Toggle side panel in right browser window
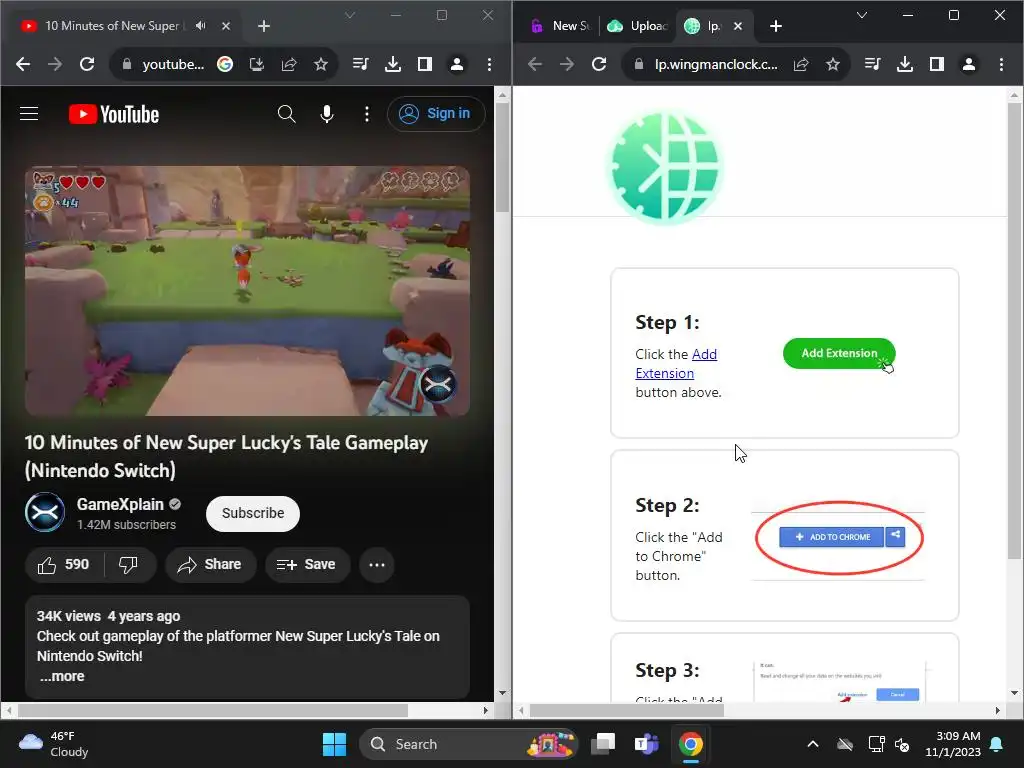The image size is (1024, 768). click(936, 64)
